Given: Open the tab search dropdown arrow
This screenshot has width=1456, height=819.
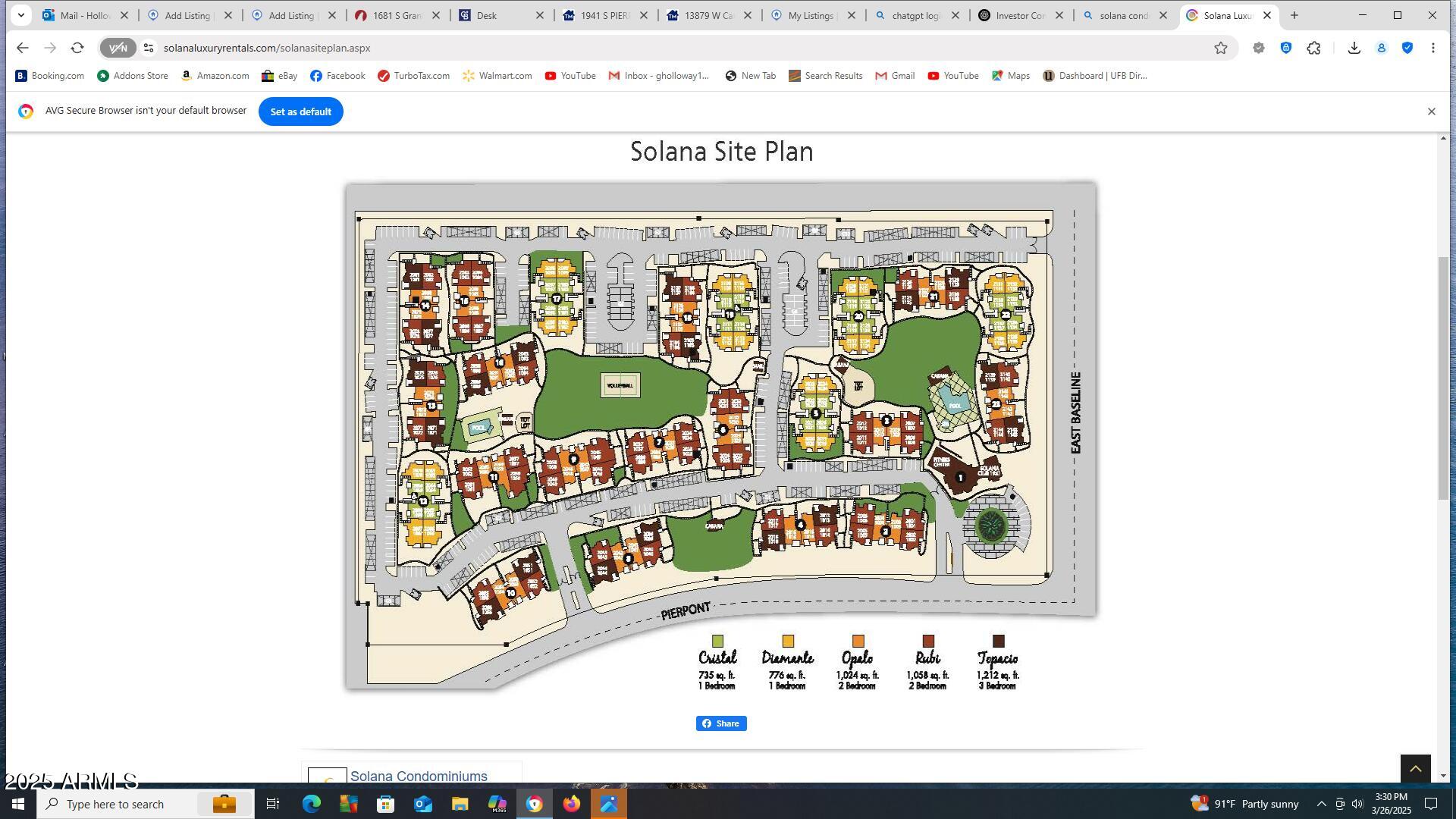Looking at the screenshot, I should tap(20, 15).
